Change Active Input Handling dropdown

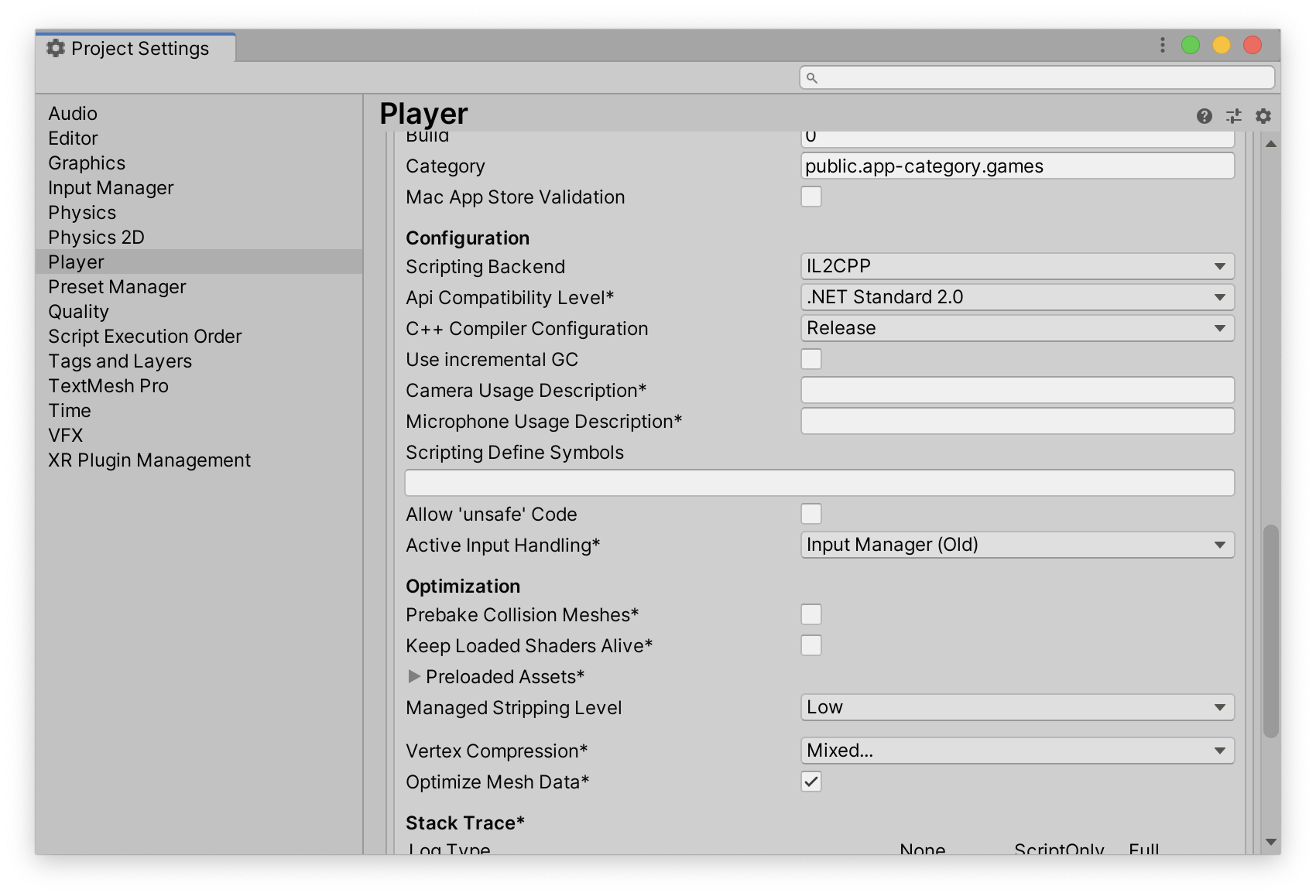[1017, 545]
